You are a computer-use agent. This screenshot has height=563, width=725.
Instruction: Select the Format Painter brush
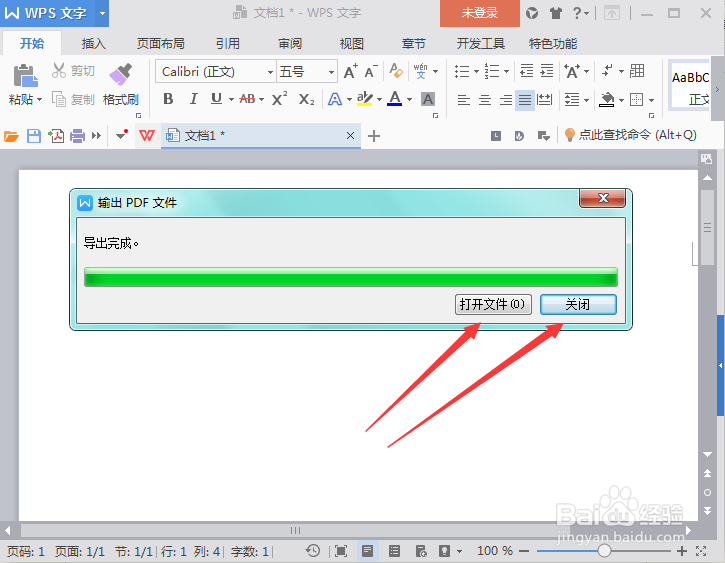pos(121,74)
